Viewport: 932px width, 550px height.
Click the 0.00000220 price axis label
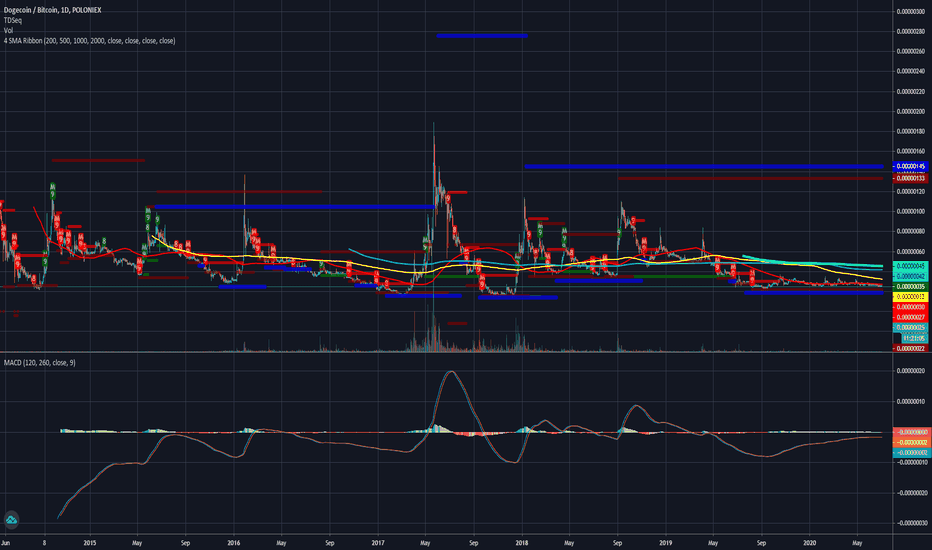(910, 92)
